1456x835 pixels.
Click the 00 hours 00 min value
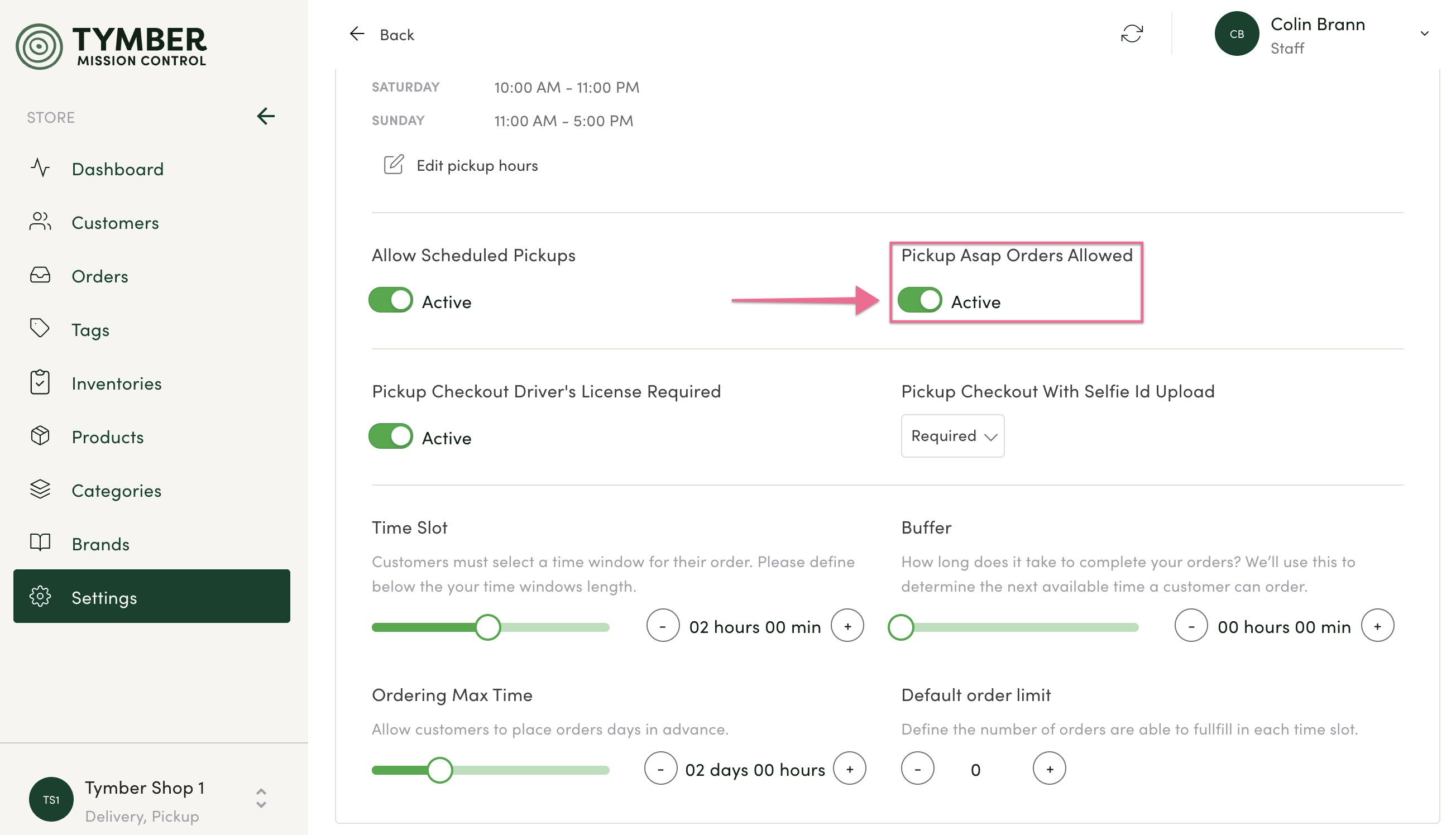[x=1286, y=628]
